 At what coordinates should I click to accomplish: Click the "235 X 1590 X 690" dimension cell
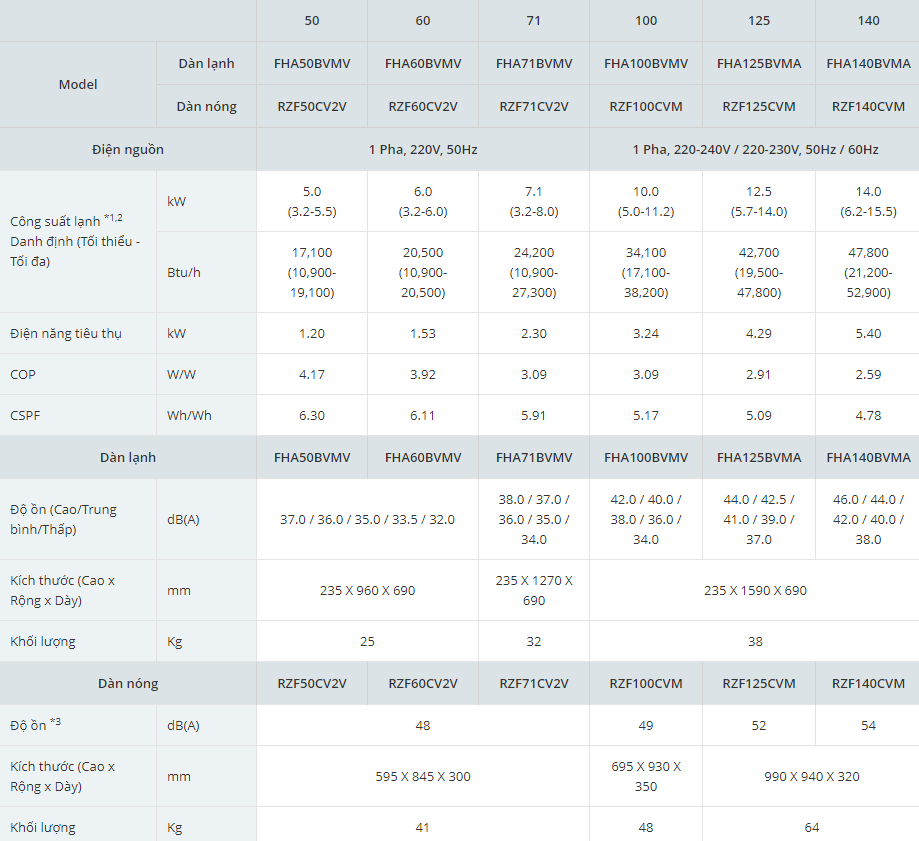pyautogui.click(x=755, y=591)
